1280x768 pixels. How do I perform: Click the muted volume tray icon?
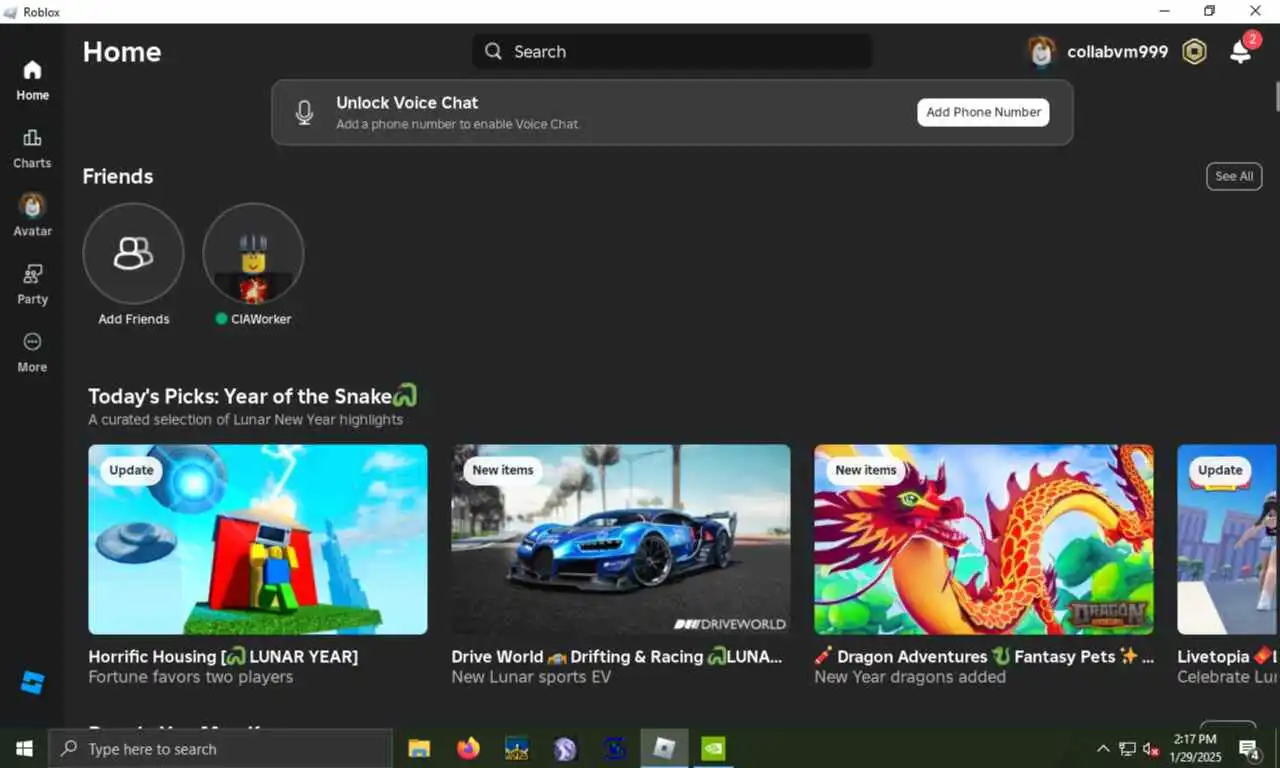(x=1151, y=749)
